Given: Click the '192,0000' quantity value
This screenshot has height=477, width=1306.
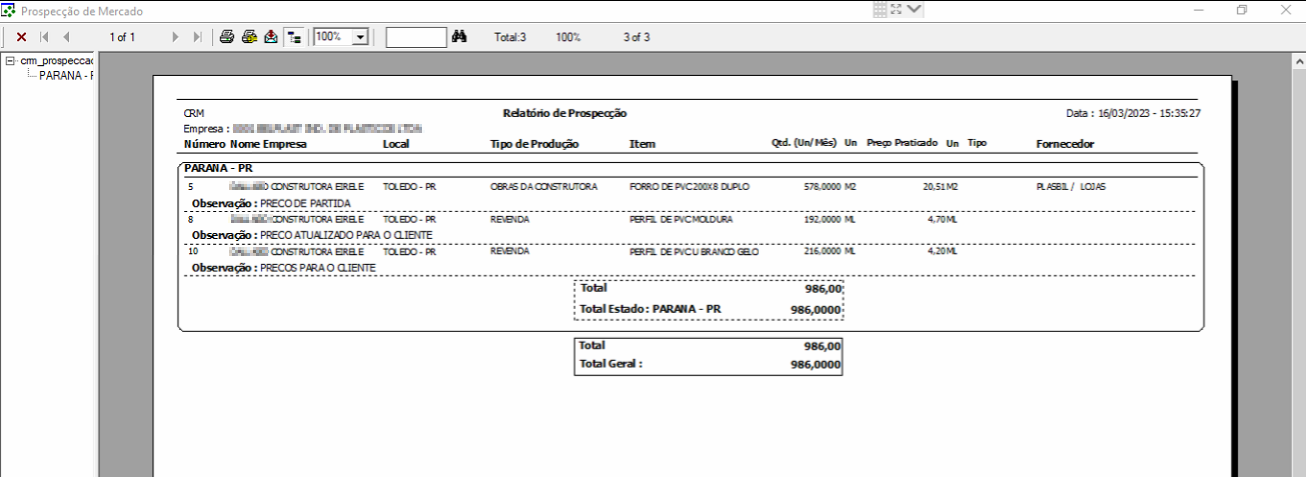Looking at the screenshot, I should point(822,218).
